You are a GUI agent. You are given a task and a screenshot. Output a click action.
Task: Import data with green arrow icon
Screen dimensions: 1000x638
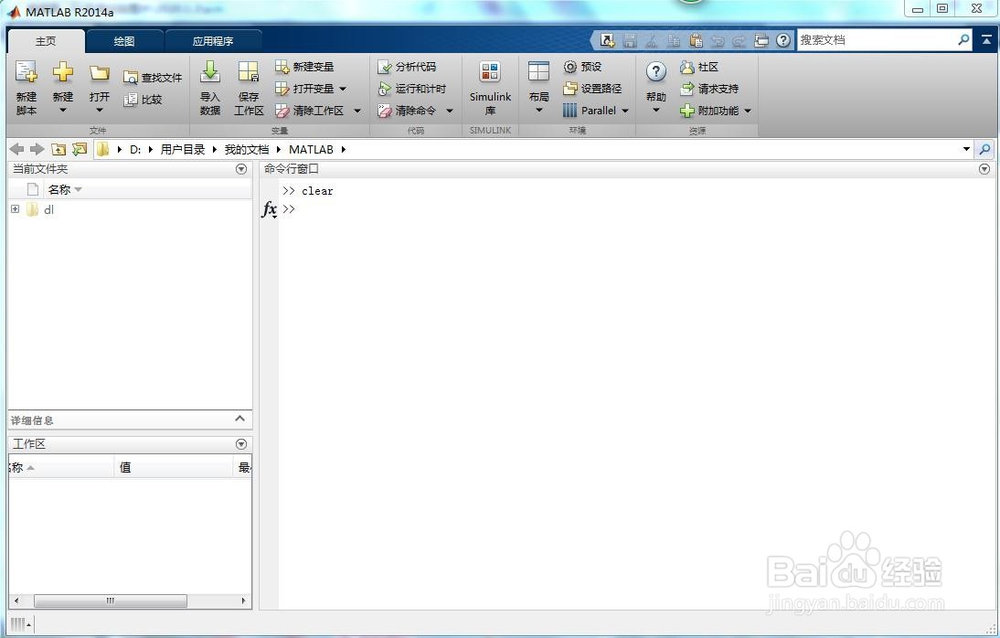[210, 87]
